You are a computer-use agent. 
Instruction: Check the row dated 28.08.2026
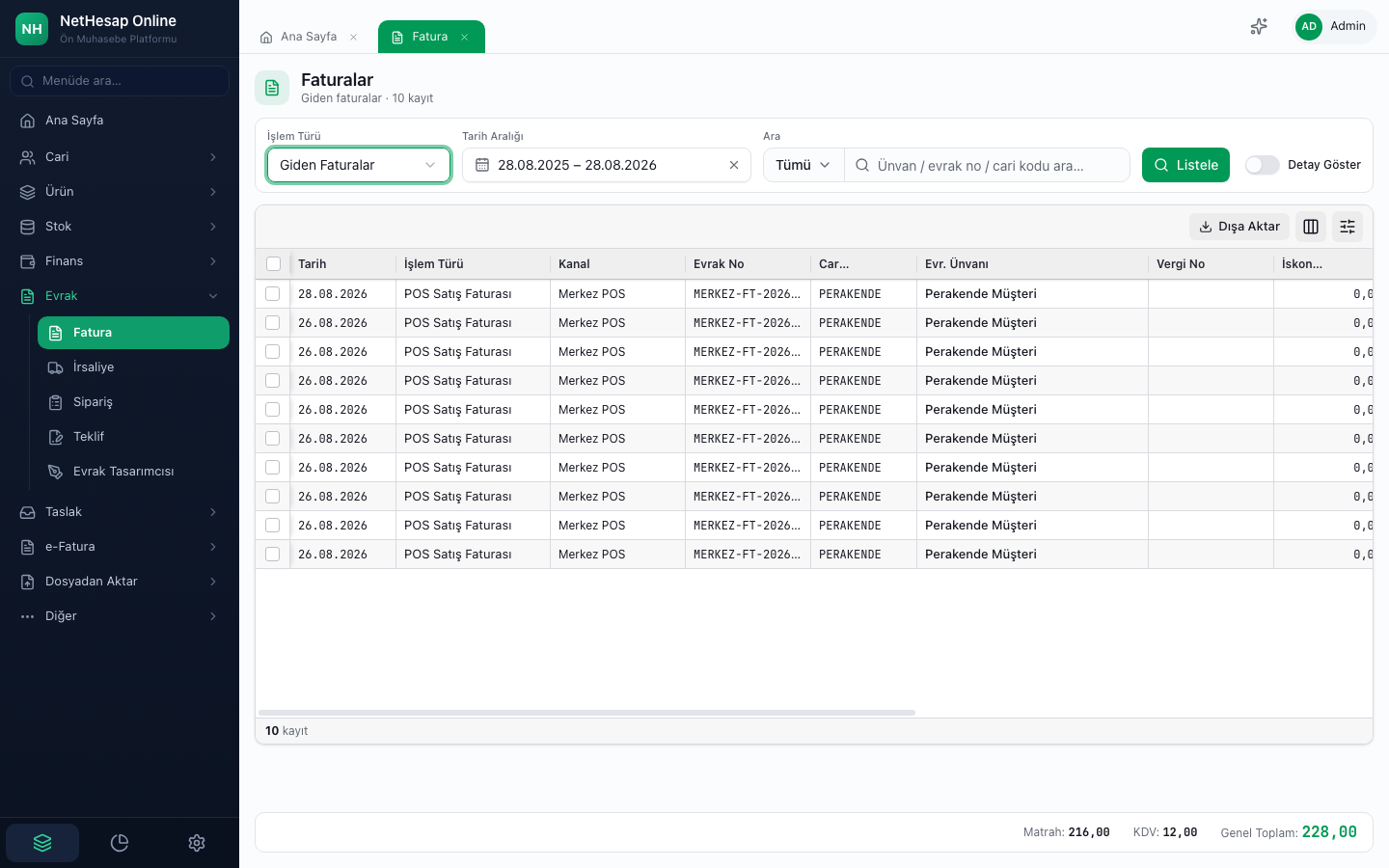[x=273, y=294]
